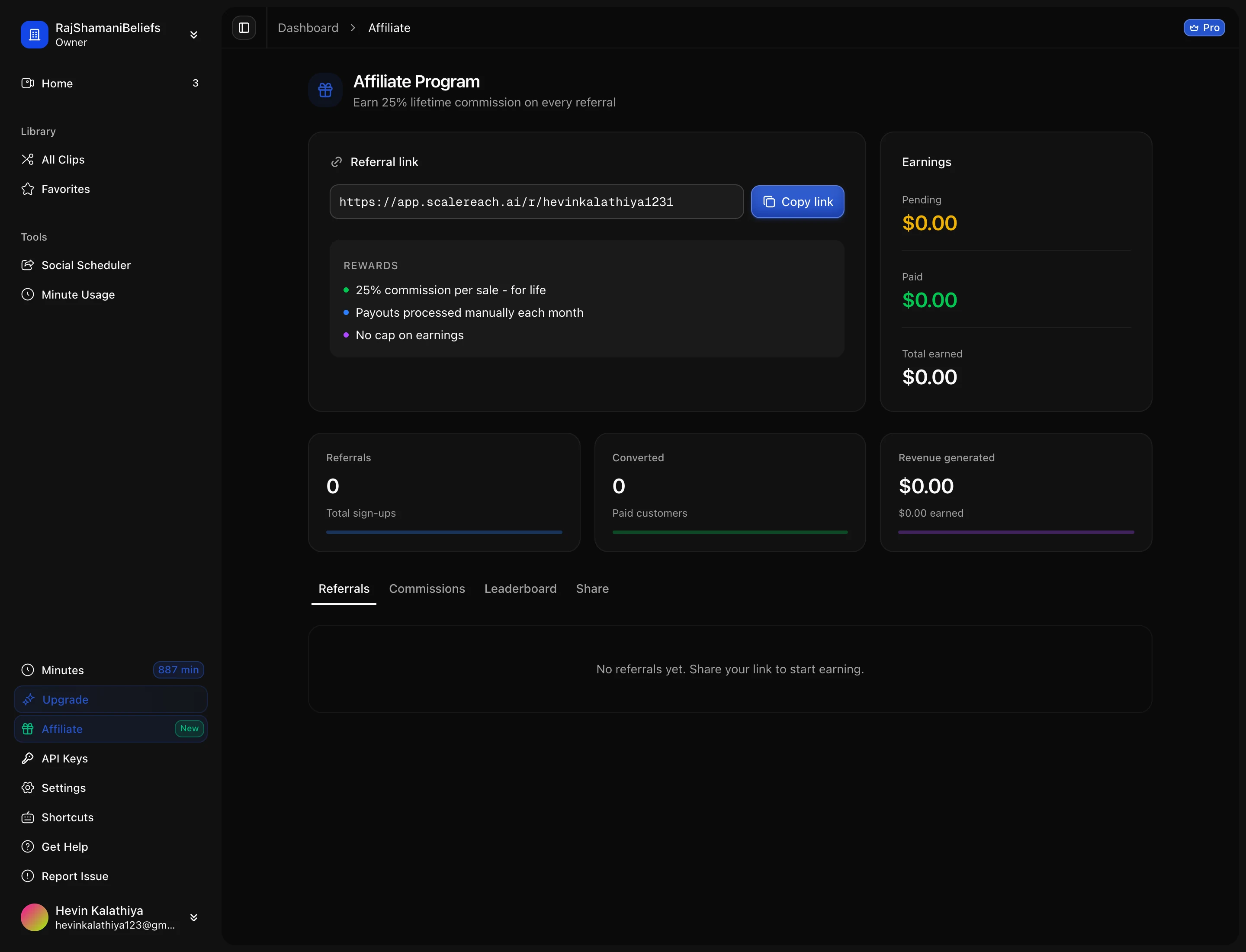Expand the user account menu chevron
Image resolution: width=1246 pixels, height=952 pixels.
pyautogui.click(x=194, y=917)
